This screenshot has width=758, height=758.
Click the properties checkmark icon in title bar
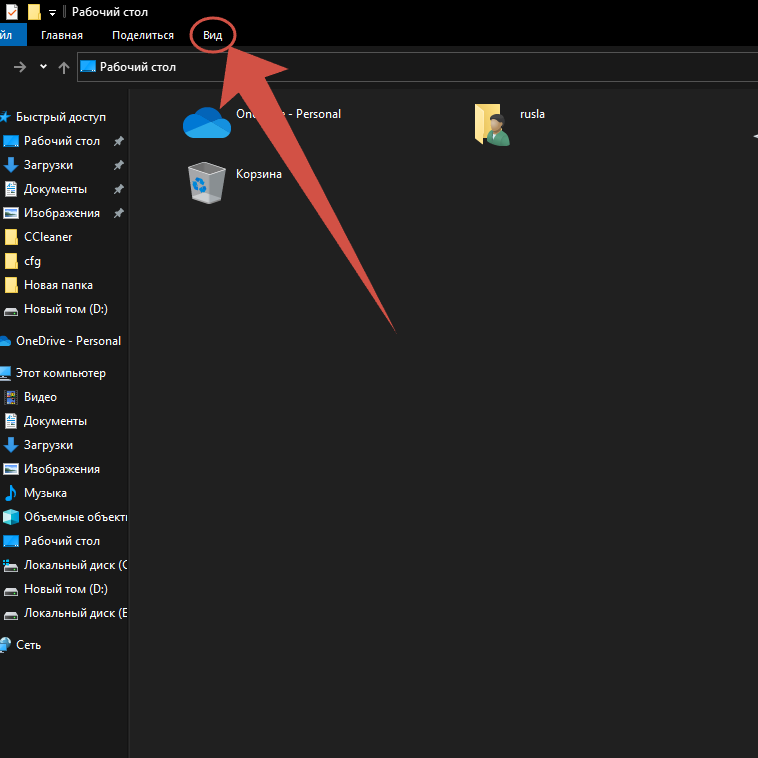click(x=12, y=12)
